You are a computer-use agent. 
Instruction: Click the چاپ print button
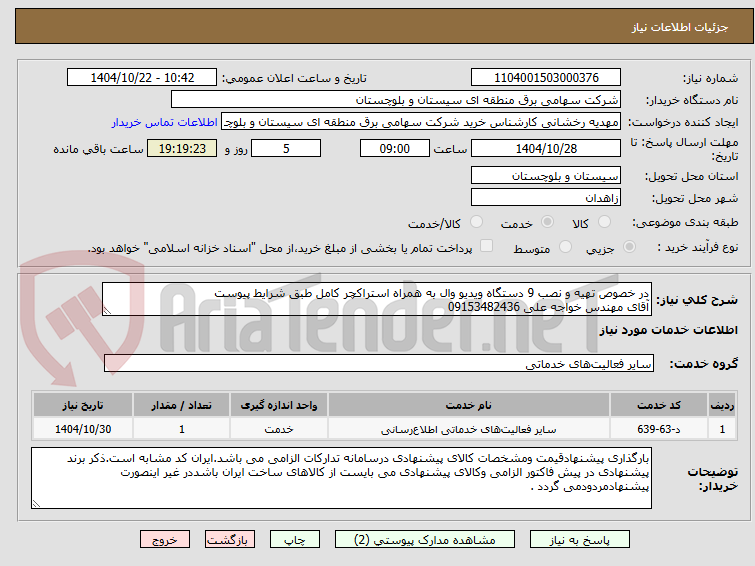(x=295, y=540)
